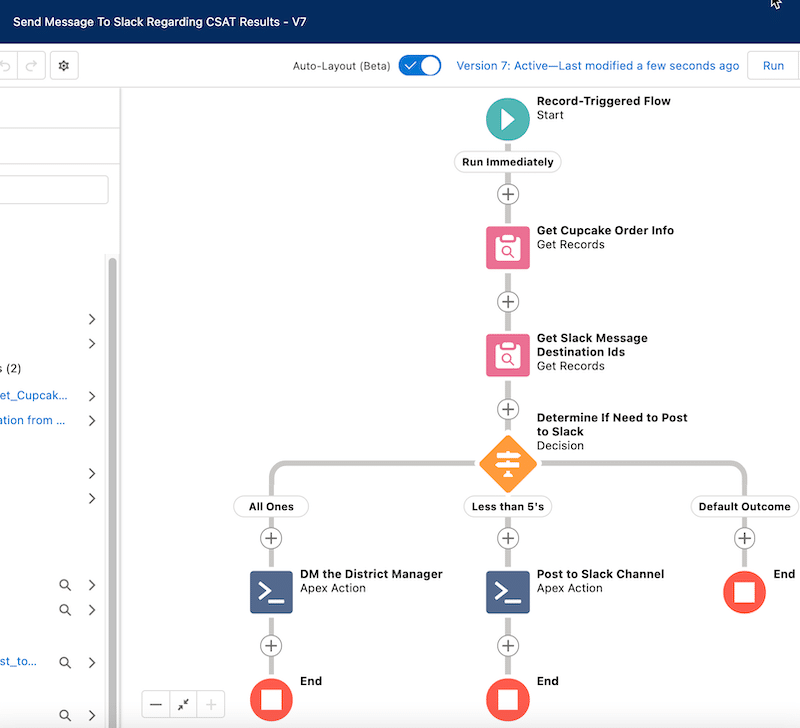
Task: Open the ation from ... resource link
Action: point(33,420)
